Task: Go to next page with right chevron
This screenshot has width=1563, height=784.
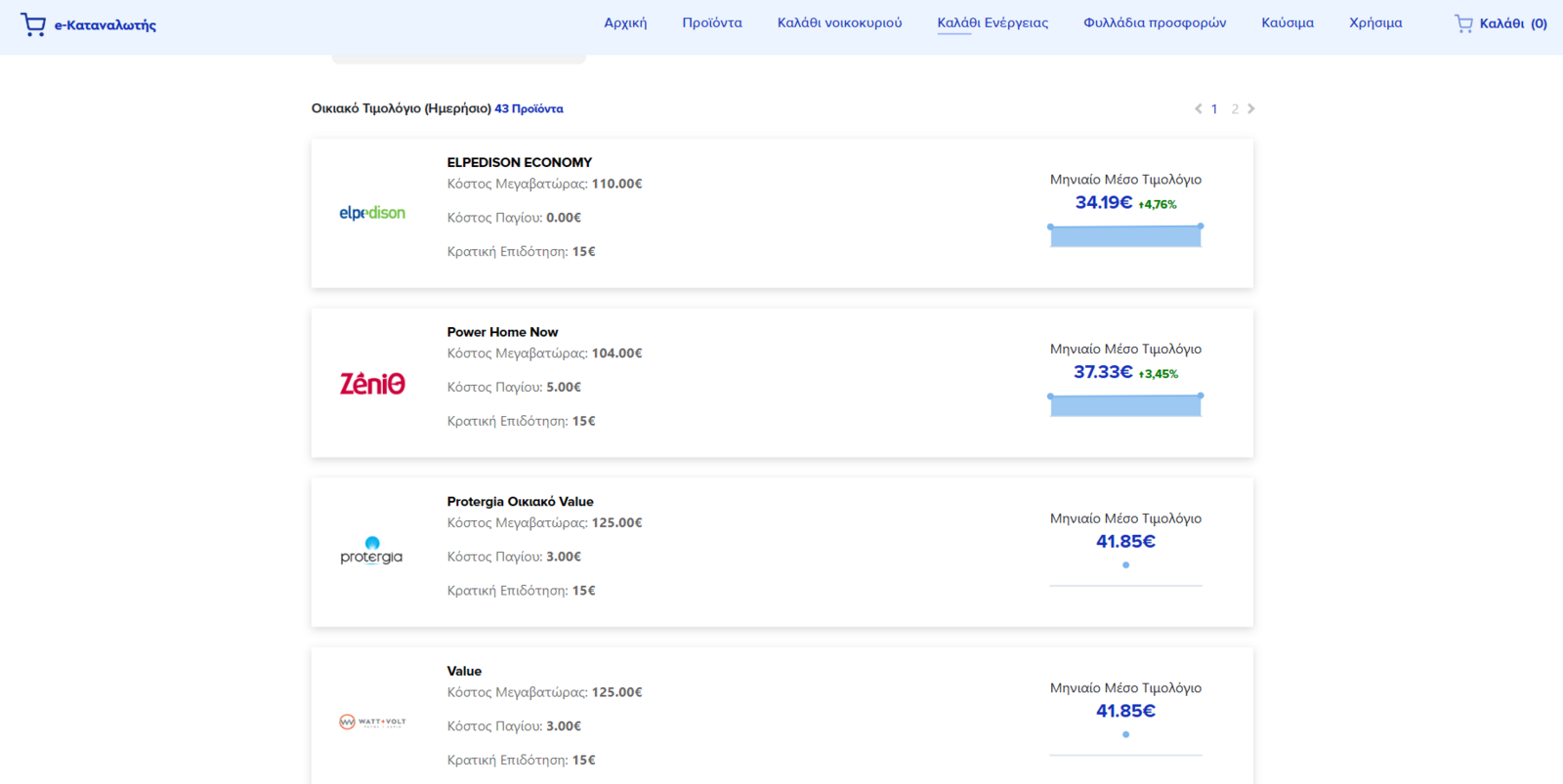Action: pyautogui.click(x=1251, y=108)
